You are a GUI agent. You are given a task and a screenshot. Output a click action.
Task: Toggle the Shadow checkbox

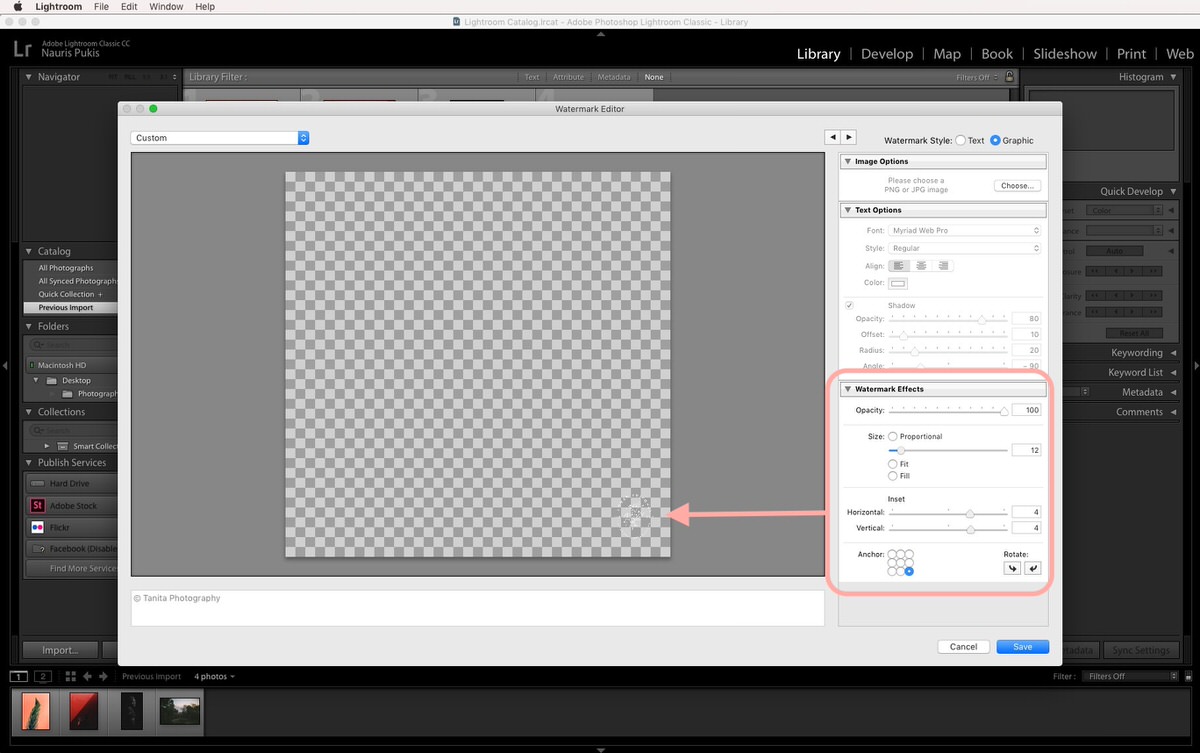click(849, 305)
